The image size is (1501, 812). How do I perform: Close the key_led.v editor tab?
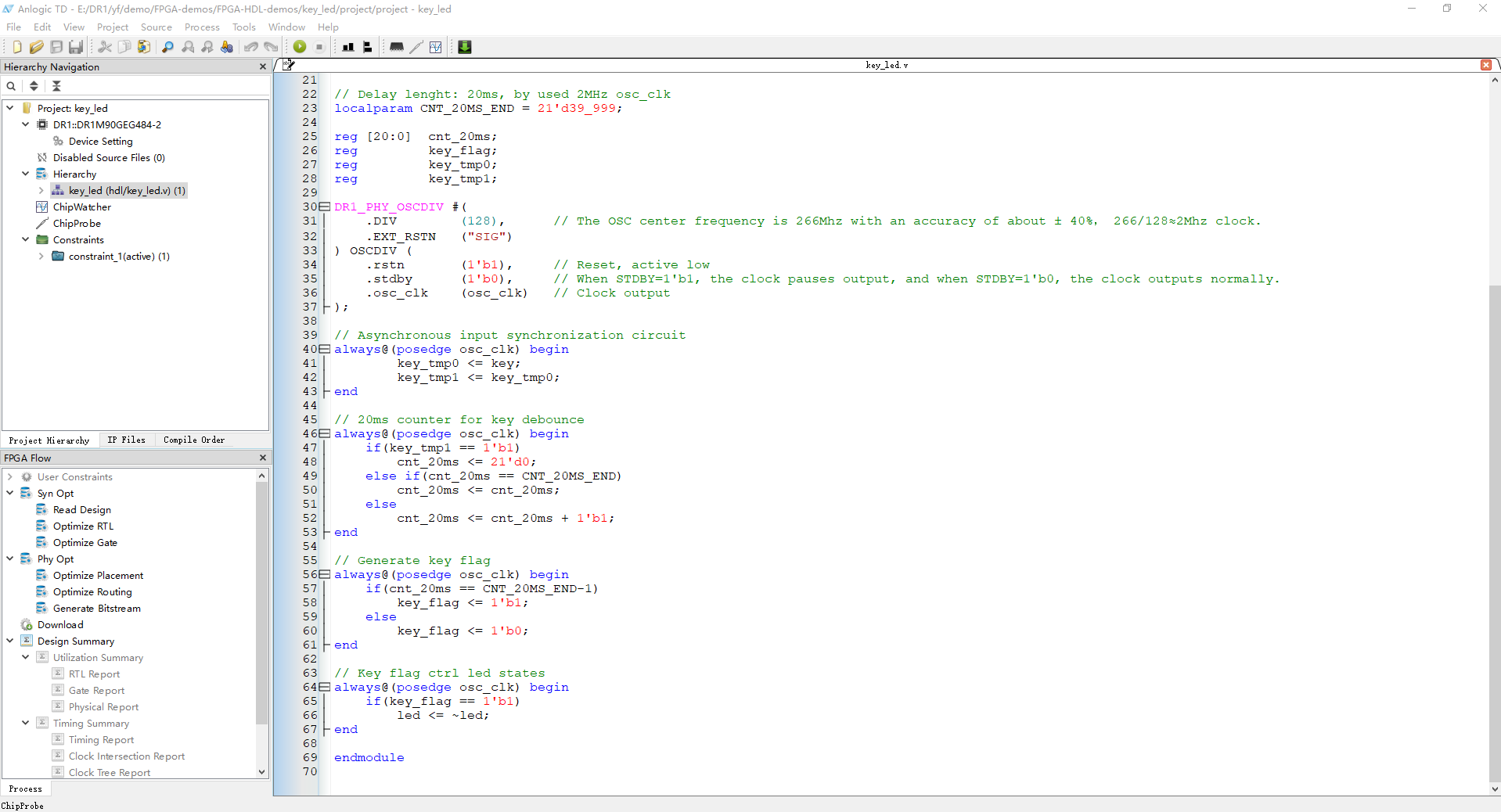1486,65
